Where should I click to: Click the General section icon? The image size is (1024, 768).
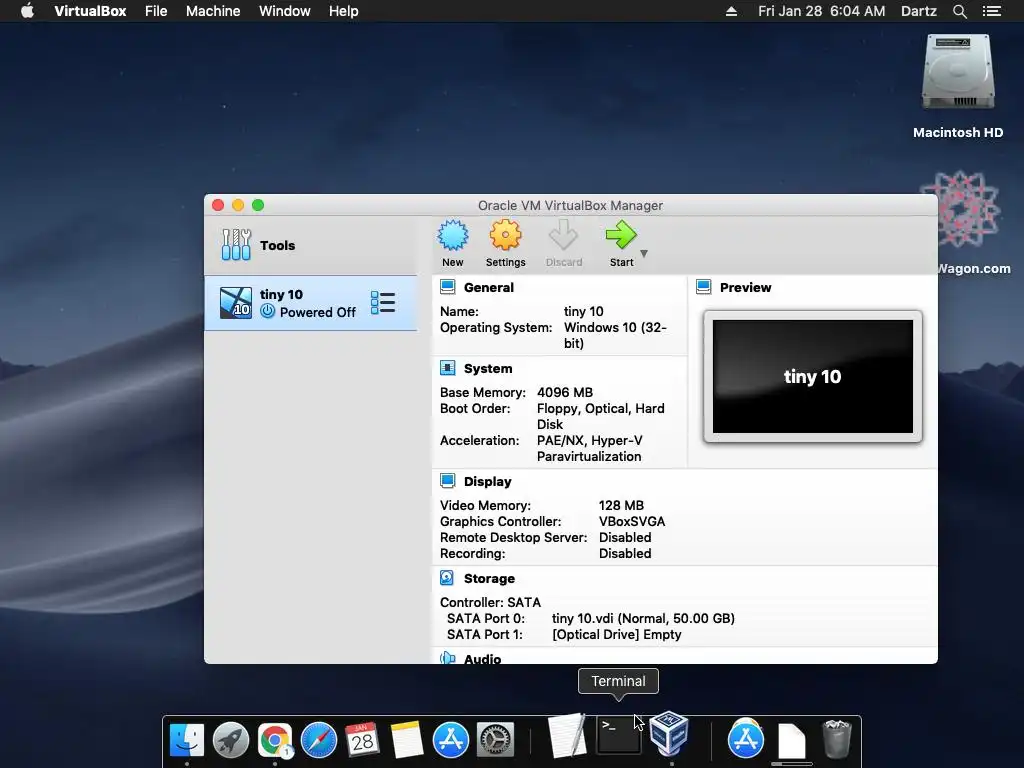(x=447, y=287)
